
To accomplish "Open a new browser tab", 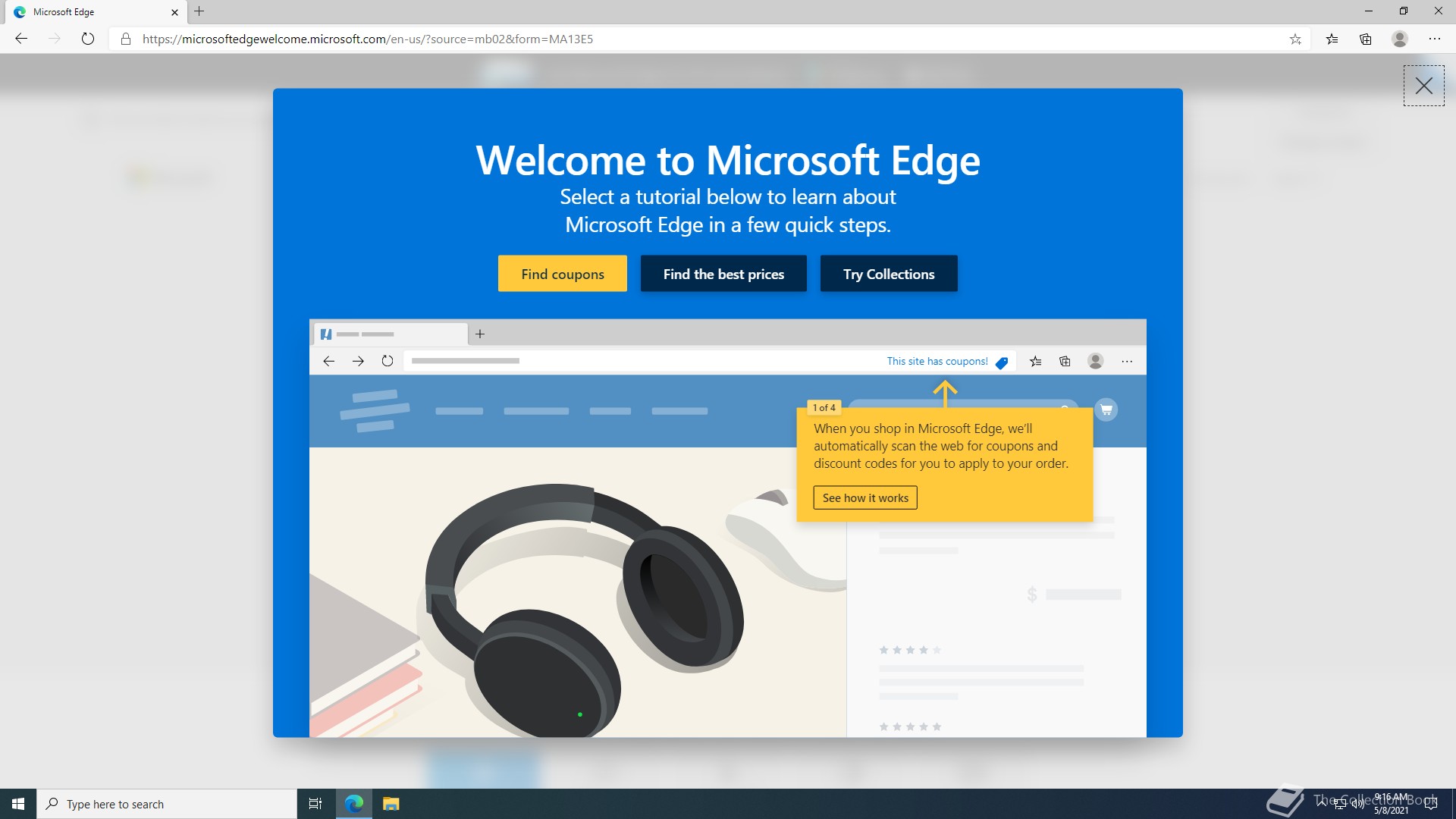I will [199, 11].
